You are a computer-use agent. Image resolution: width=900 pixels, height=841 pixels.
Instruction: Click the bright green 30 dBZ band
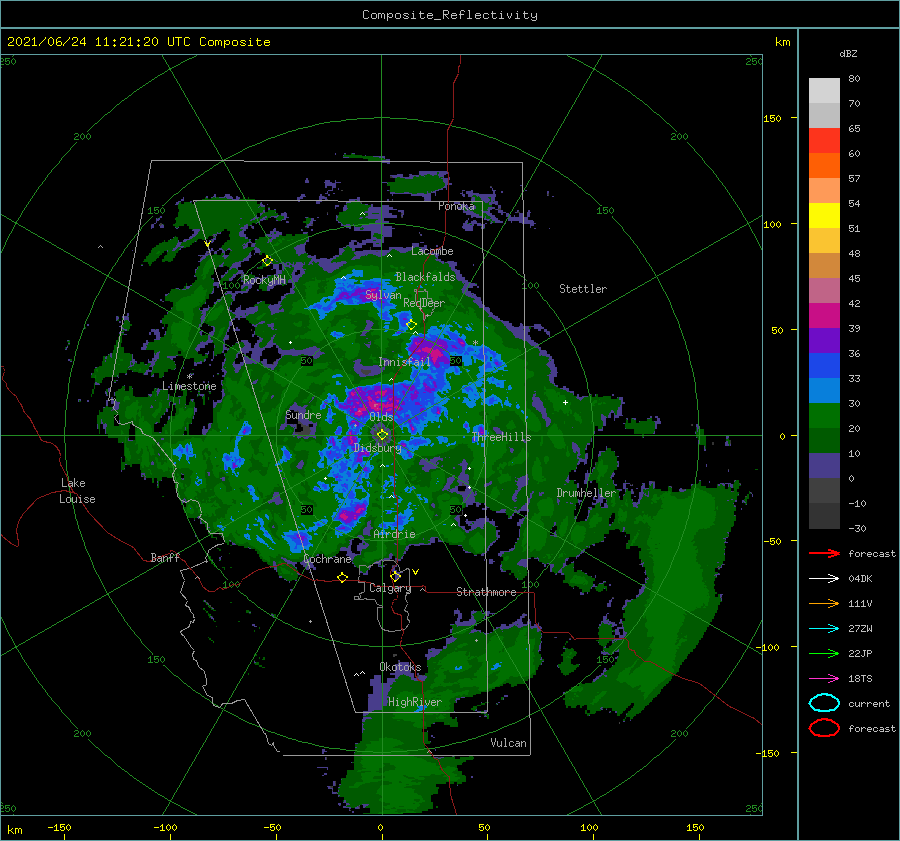pyautogui.click(x=824, y=415)
